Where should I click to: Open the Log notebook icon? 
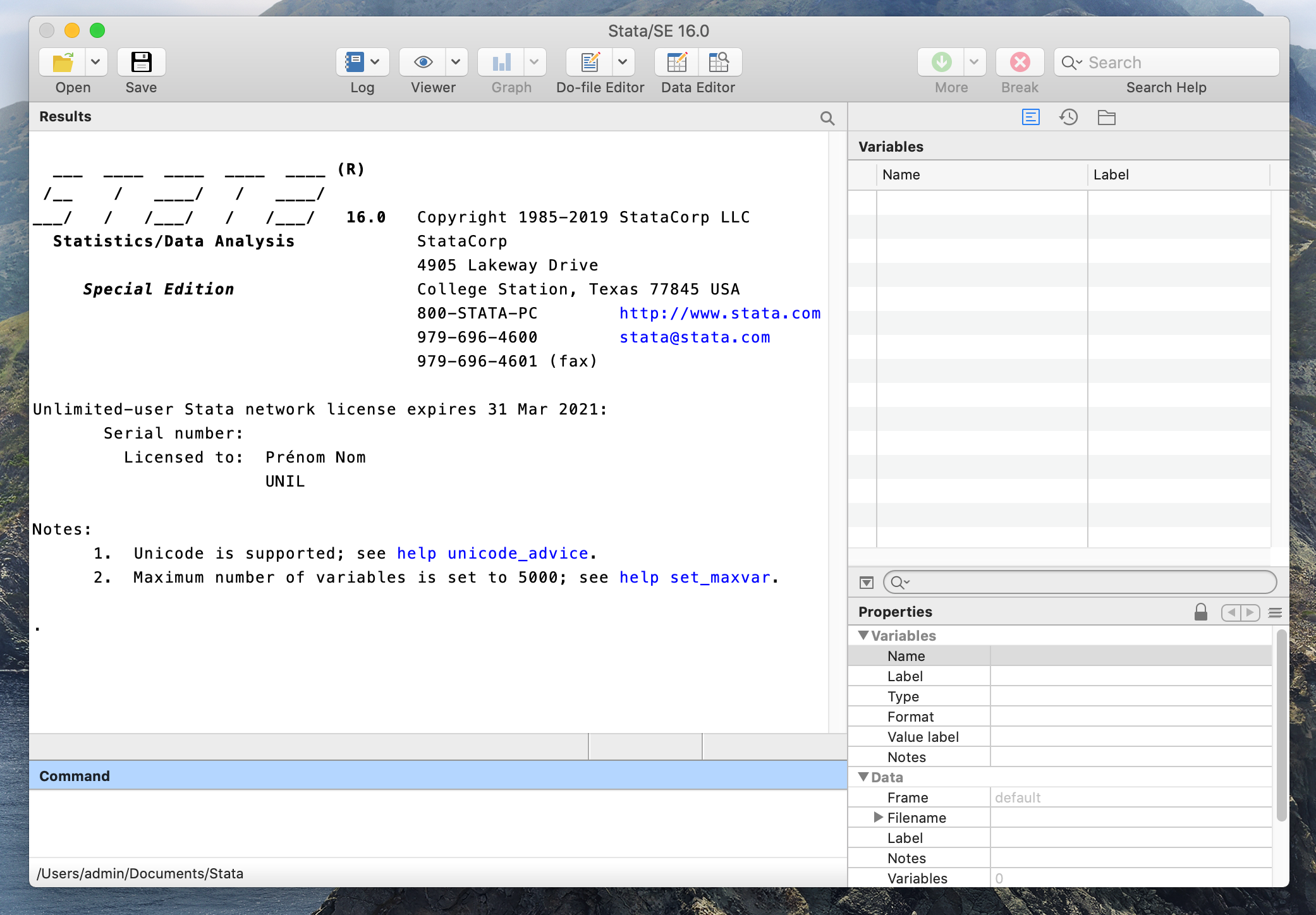point(353,62)
